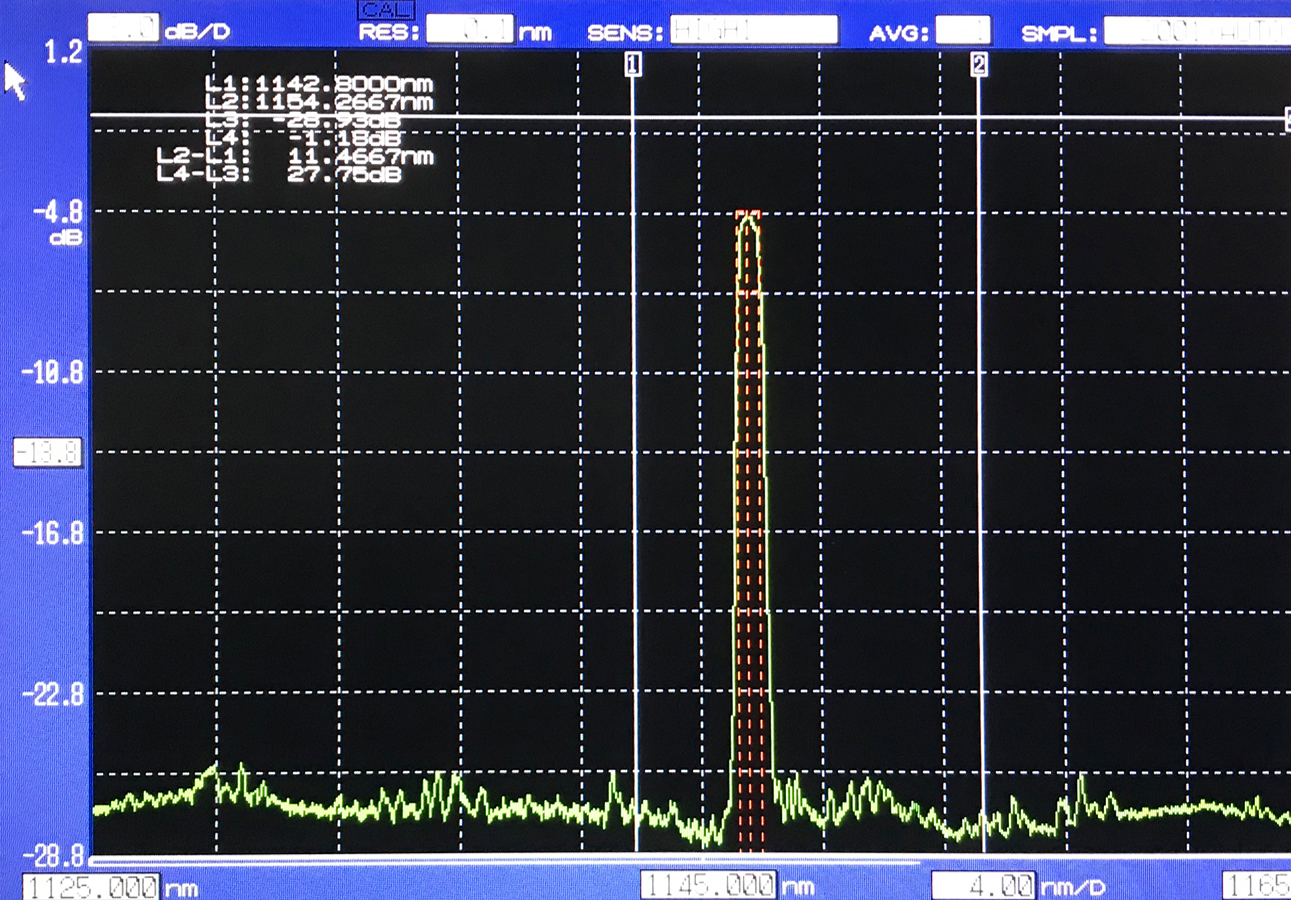The width and height of the screenshot is (1291, 900).
Task: Select horizontal level marker at right edge
Action: 1287,118
